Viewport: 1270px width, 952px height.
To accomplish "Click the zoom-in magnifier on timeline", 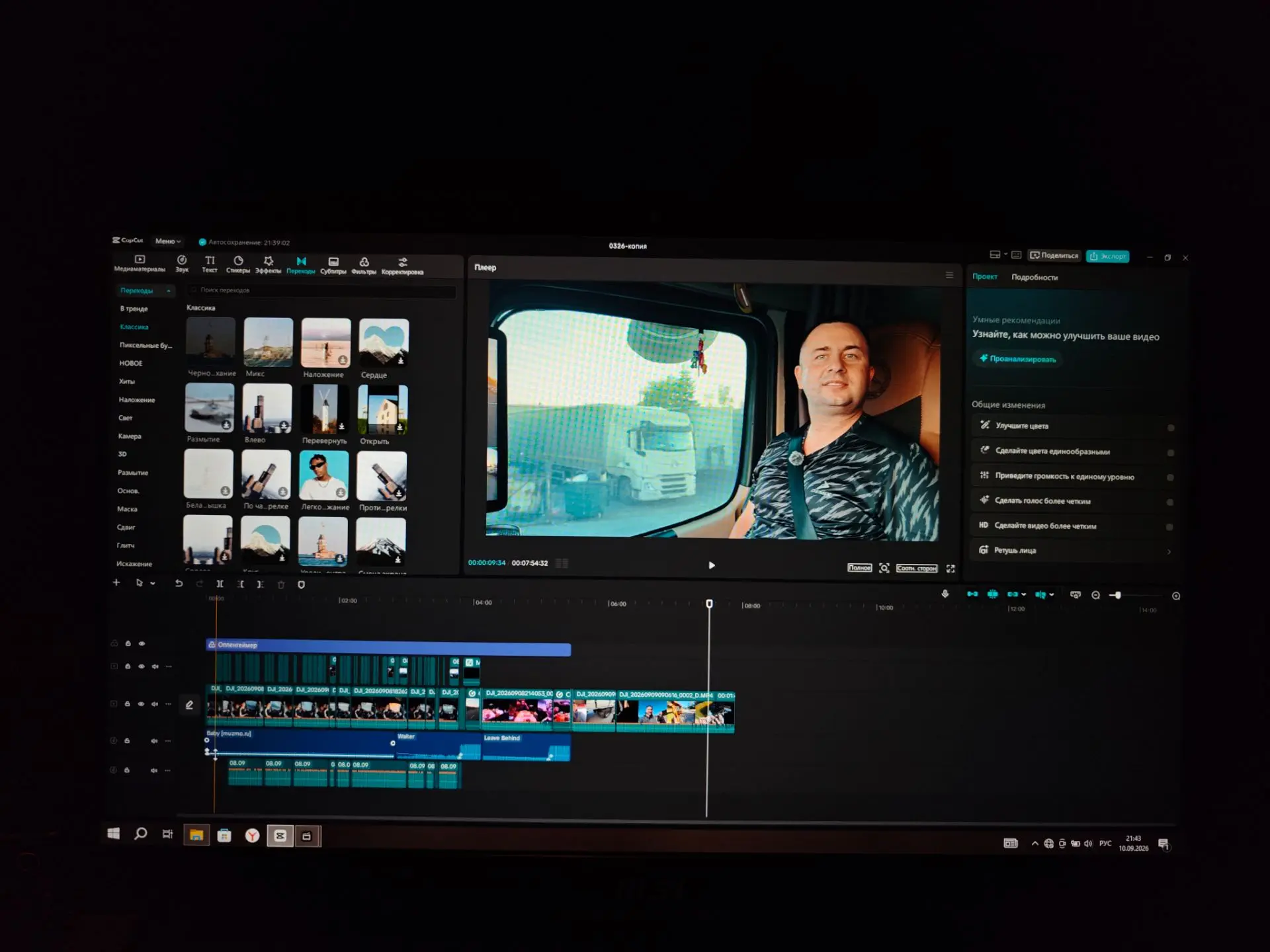I will [1176, 596].
